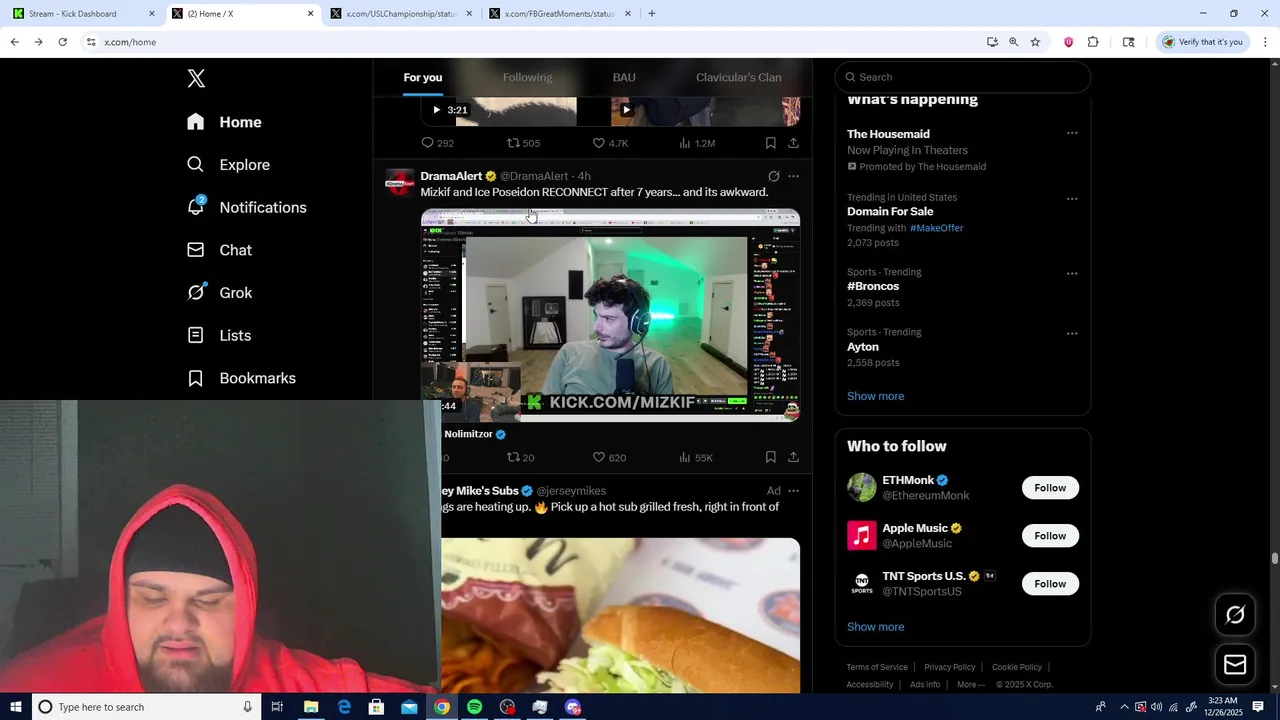Open Chrome extensions puzzle icon

1093,42
